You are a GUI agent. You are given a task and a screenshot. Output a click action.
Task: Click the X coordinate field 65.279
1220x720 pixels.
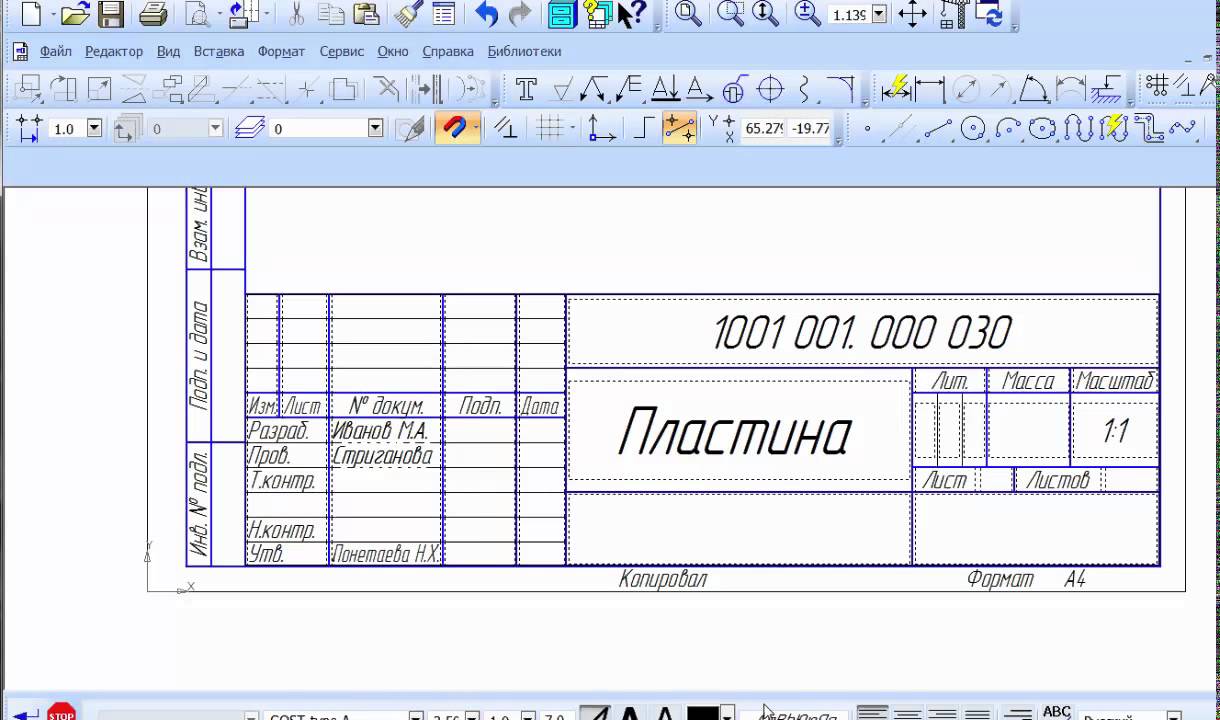click(x=765, y=128)
